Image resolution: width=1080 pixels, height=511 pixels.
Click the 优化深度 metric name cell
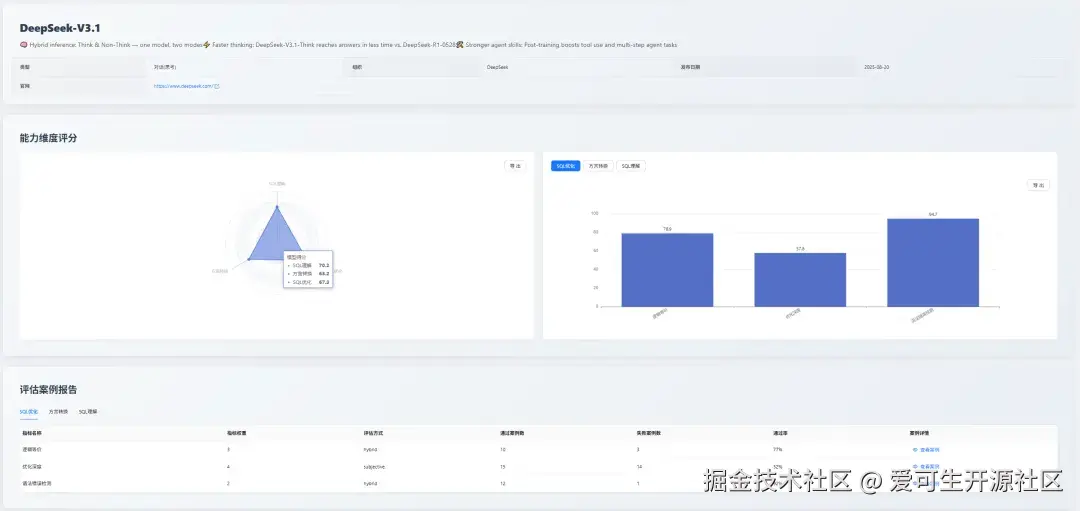[x=32, y=466]
